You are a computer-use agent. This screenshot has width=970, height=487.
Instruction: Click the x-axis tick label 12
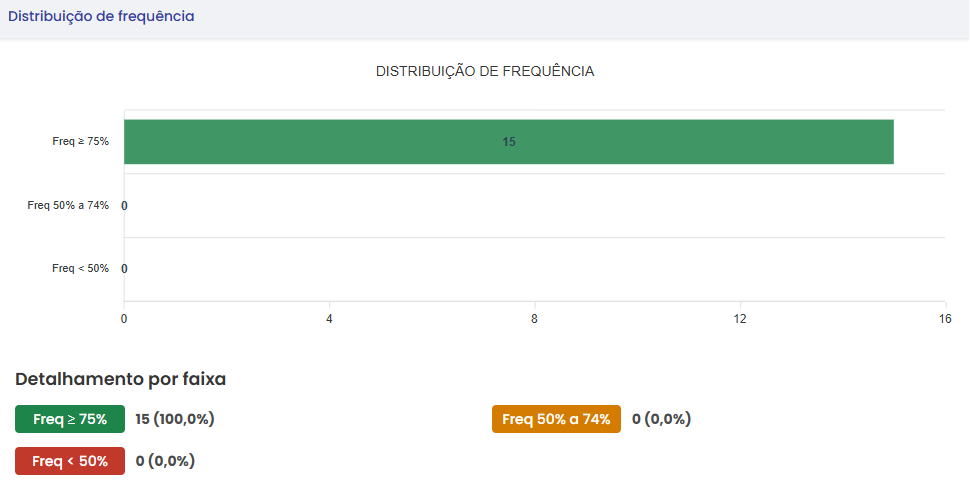click(x=740, y=319)
